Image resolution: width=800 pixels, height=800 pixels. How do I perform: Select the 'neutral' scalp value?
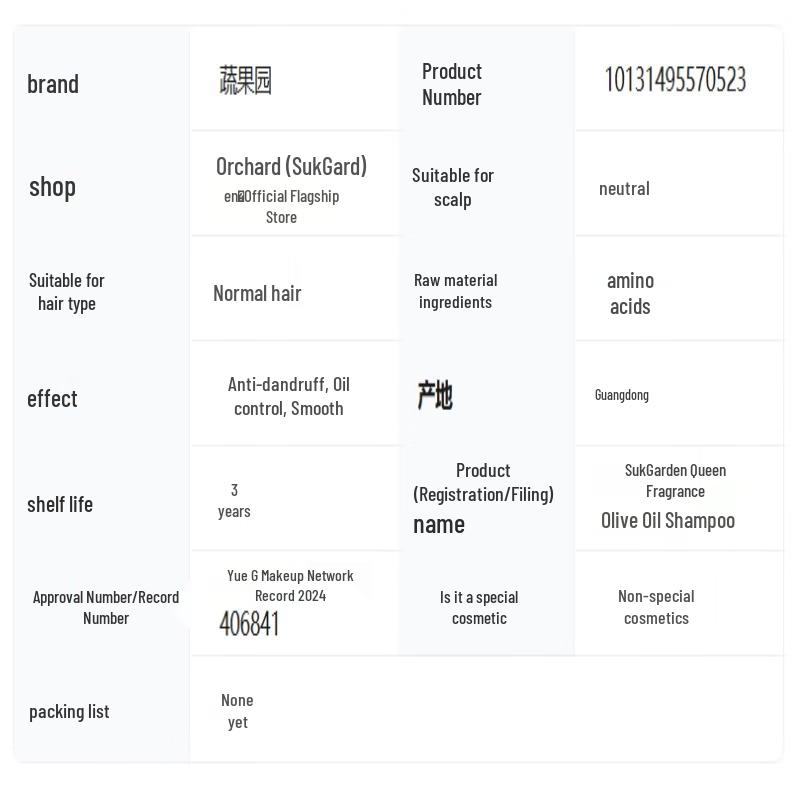coord(624,188)
